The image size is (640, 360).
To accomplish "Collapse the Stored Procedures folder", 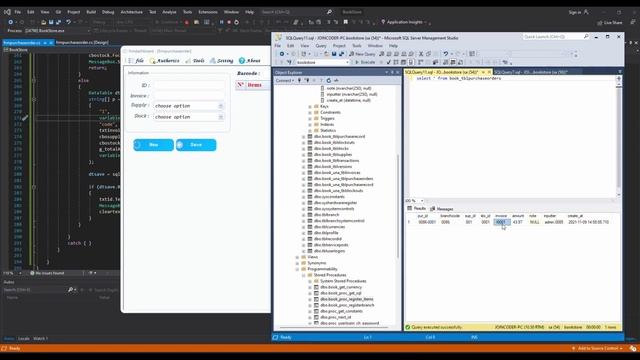I will pyautogui.click(x=304, y=275).
